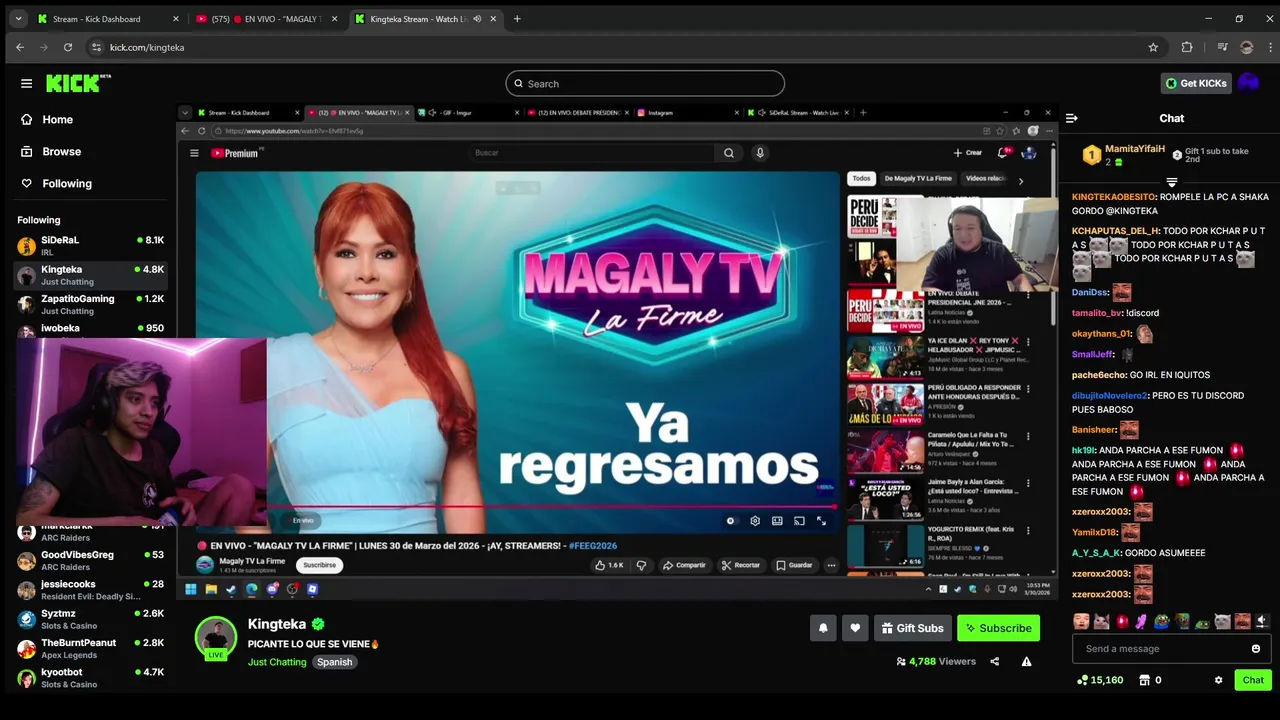Click the Get KICKs button
This screenshot has height=720, width=1280.
(x=1195, y=83)
